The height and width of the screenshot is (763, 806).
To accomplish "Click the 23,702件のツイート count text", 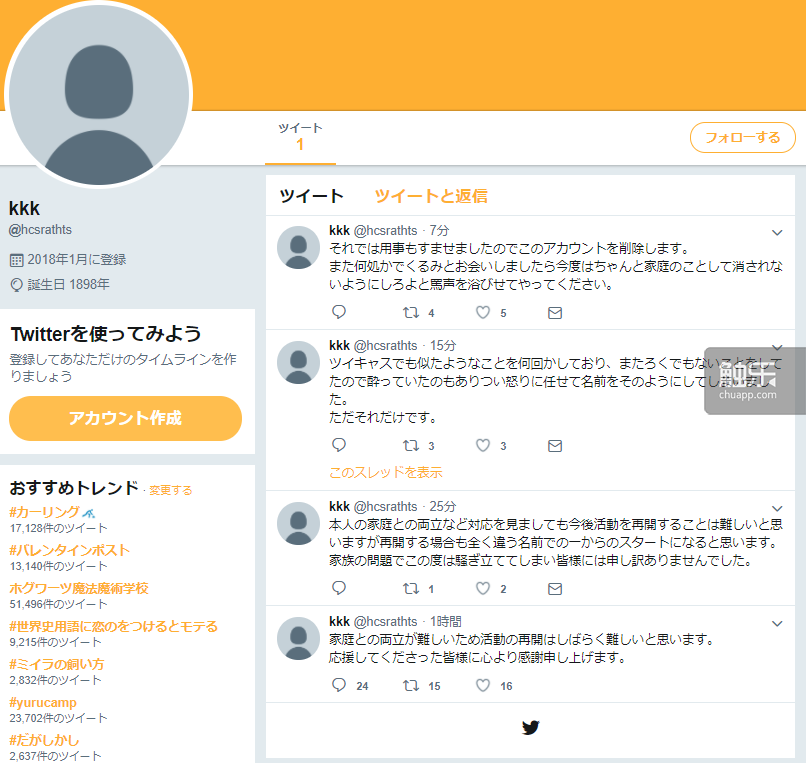I will 59,718.
